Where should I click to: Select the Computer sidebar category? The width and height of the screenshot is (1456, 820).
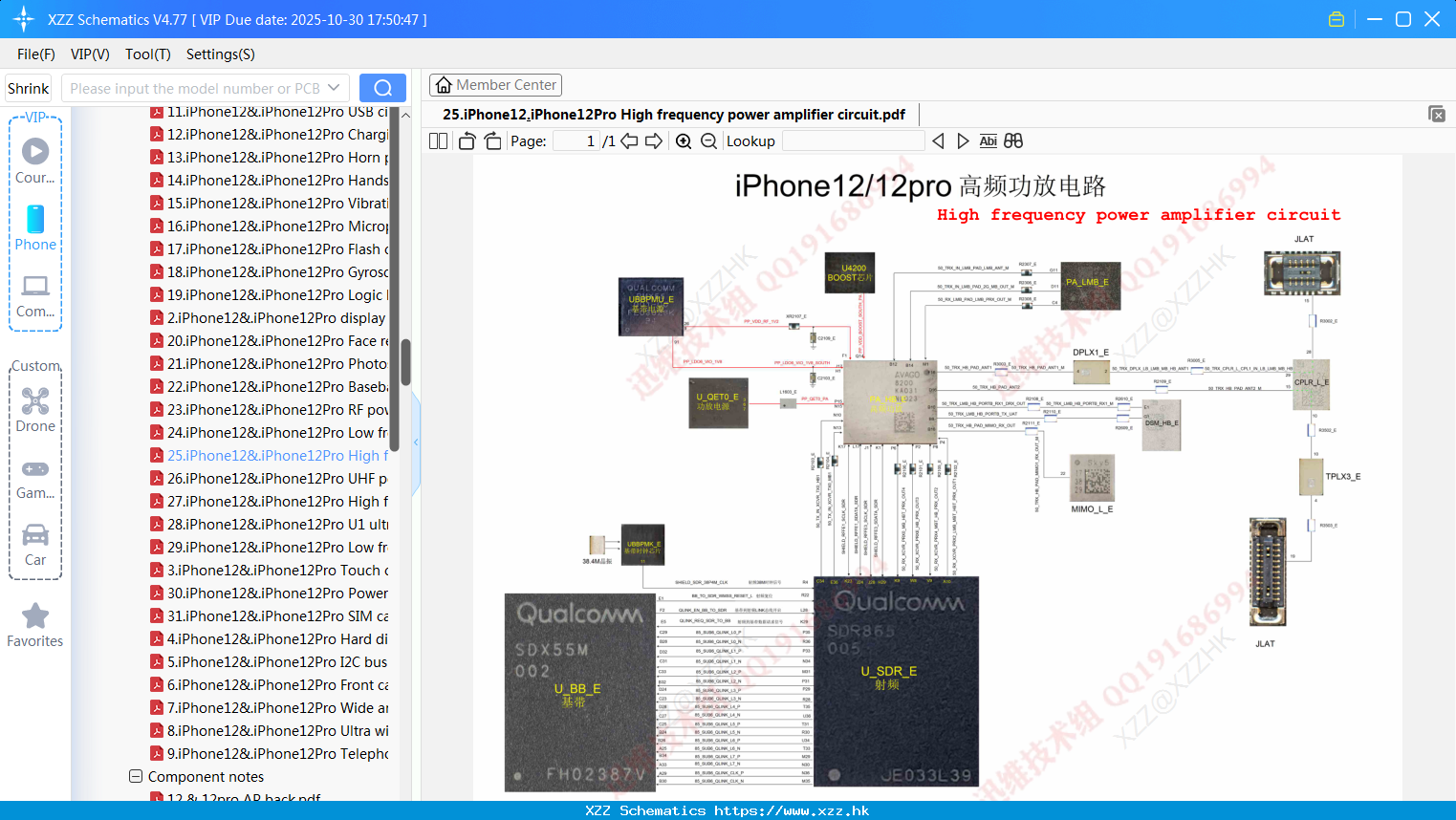pyautogui.click(x=35, y=296)
